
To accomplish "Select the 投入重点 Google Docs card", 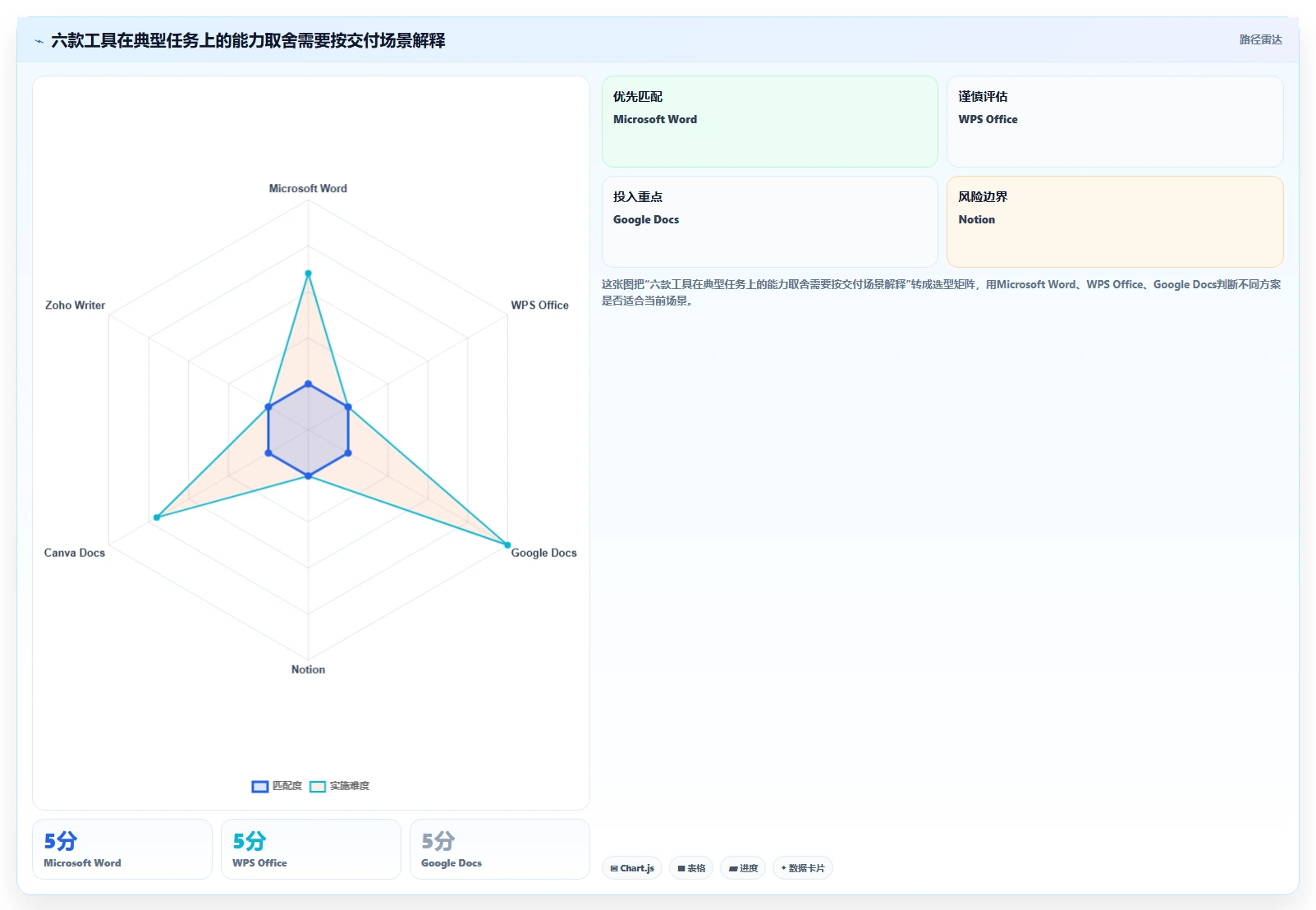I will point(769,222).
